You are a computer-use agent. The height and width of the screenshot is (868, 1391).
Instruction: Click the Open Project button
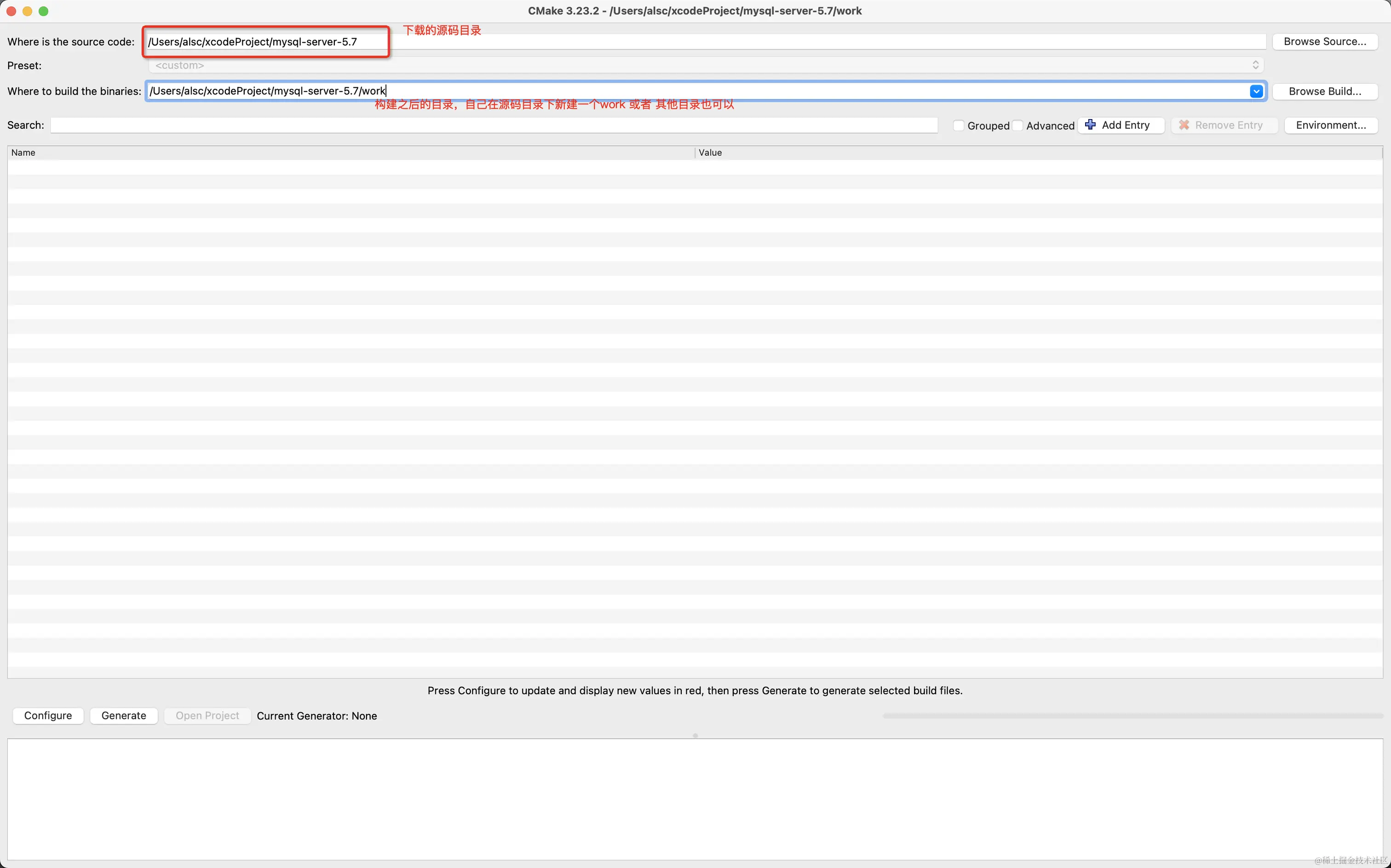pos(207,715)
